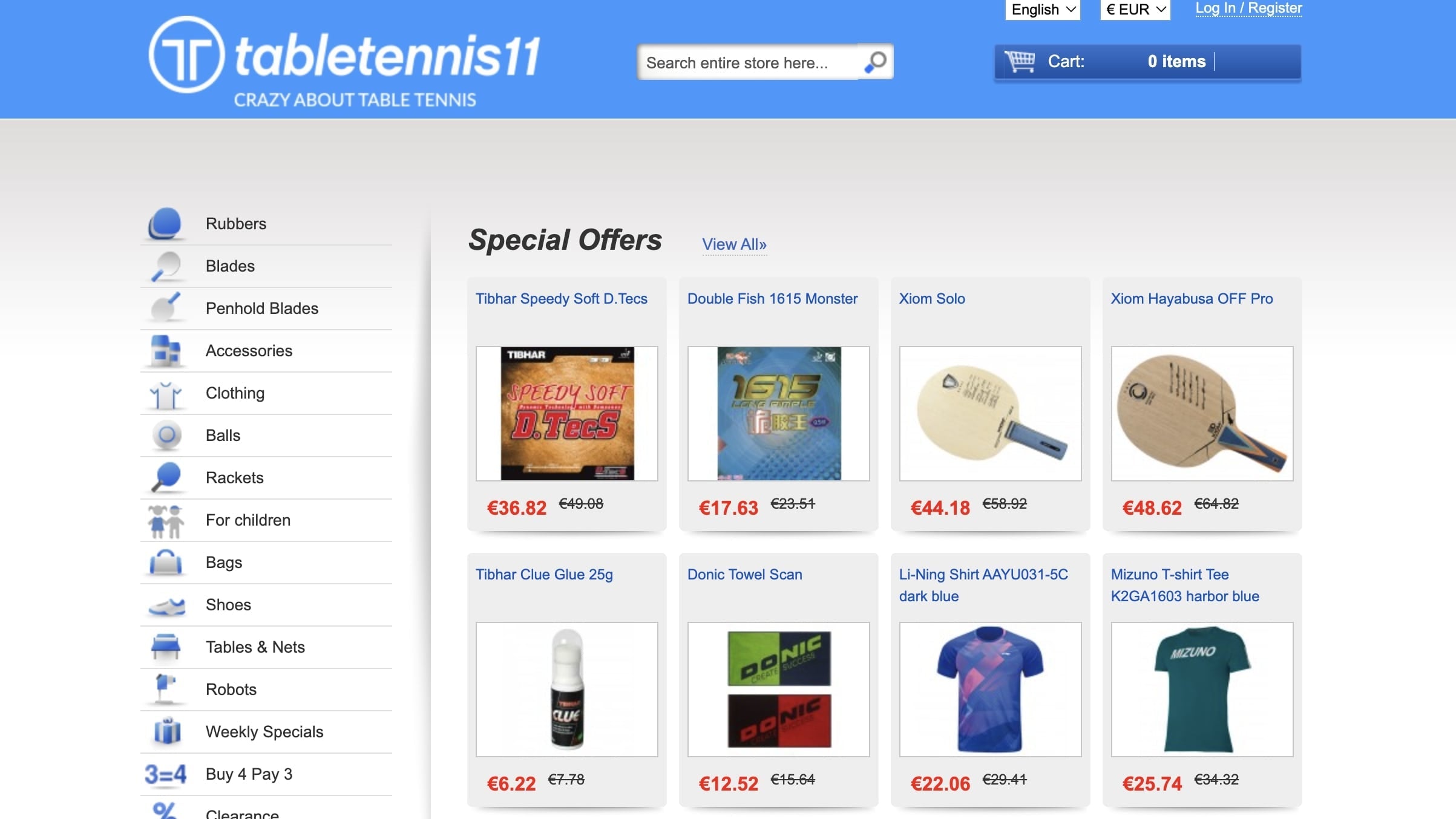Click the Robots category icon
Viewport: 1456px width, 819px height.
click(165, 688)
